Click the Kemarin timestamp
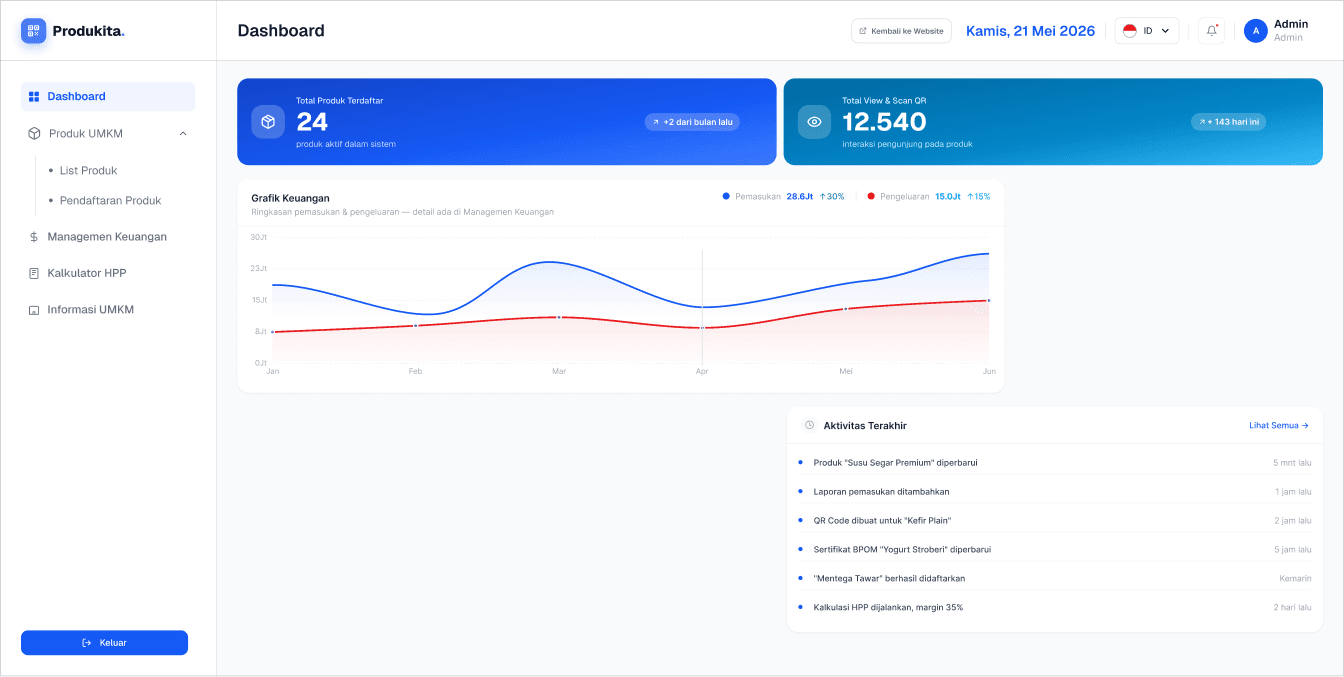Image resolution: width=1344 pixels, height=677 pixels. click(x=1295, y=579)
